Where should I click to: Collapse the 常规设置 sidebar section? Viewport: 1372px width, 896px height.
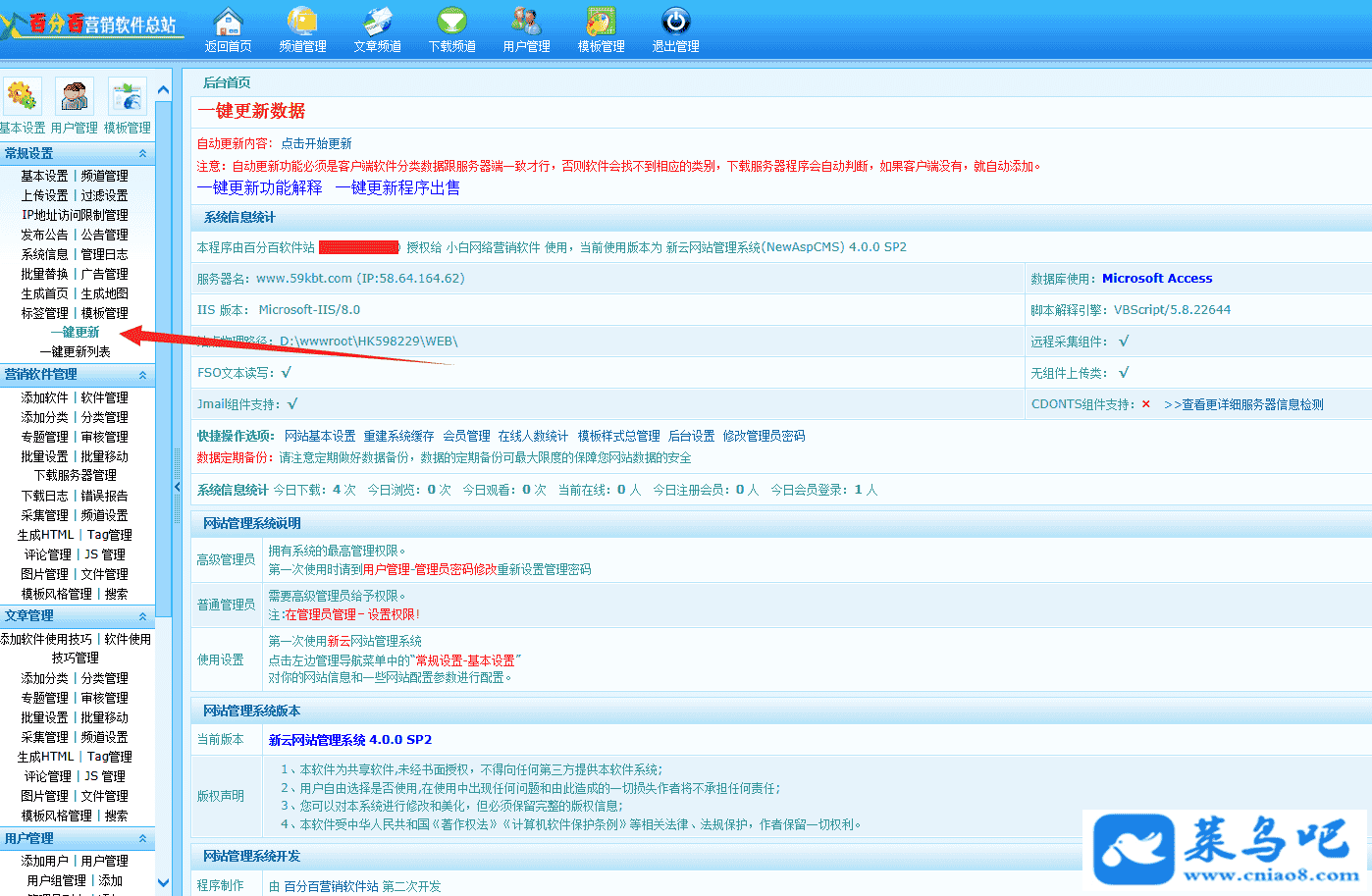[x=142, y=154]
